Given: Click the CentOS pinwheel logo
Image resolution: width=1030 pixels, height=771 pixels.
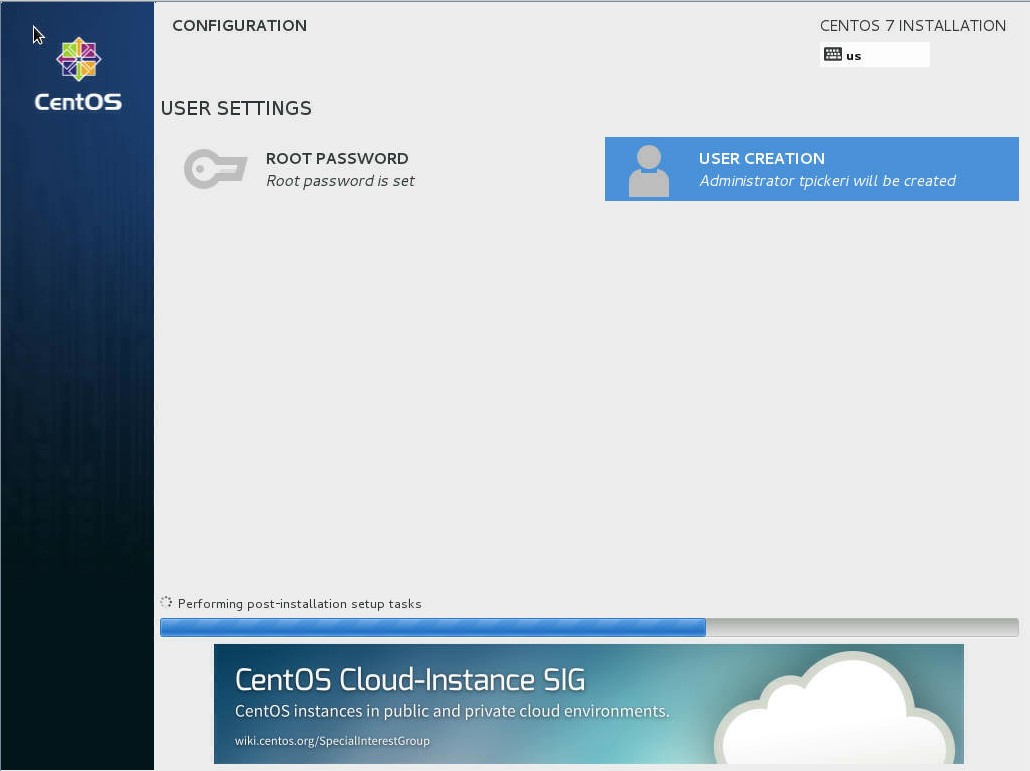Looking at the screenshot, I should point(78,59).
